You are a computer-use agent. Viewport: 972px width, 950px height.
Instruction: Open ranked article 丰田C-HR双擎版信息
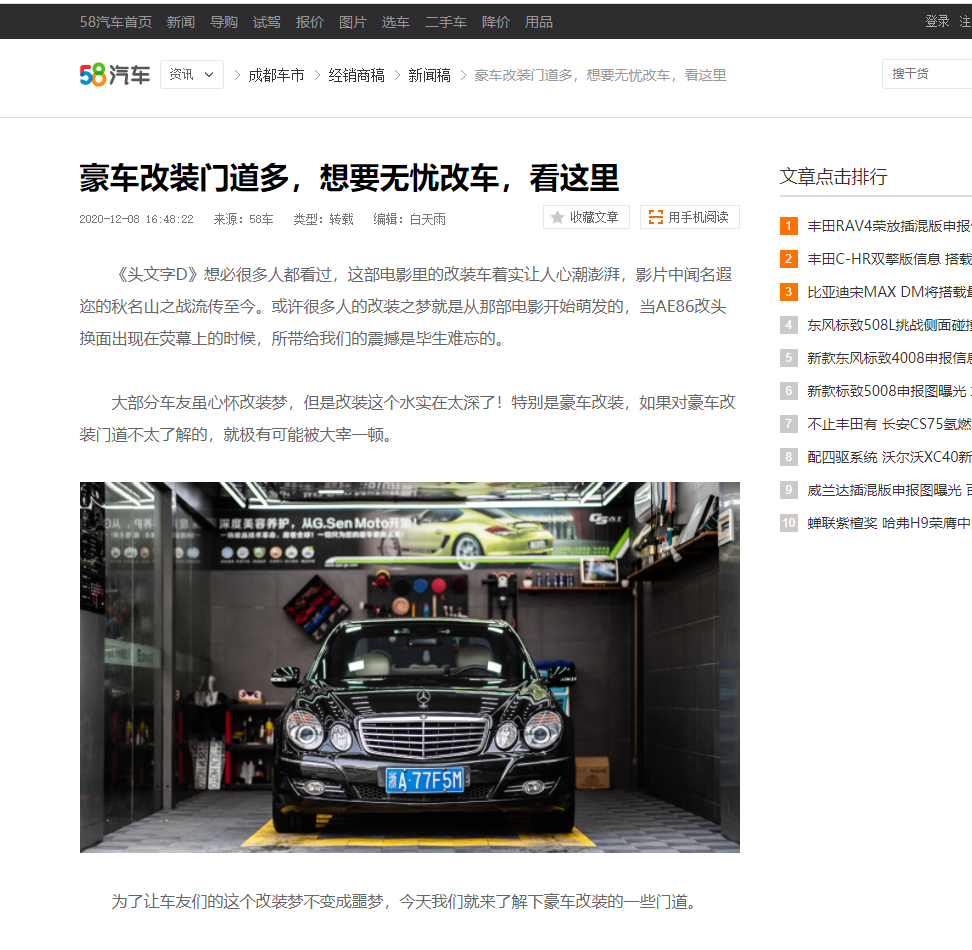point(889,259)
